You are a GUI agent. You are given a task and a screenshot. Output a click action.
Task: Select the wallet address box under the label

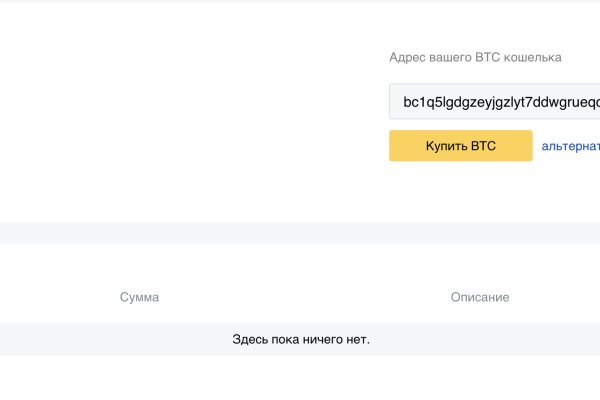[x=495, y=102]
